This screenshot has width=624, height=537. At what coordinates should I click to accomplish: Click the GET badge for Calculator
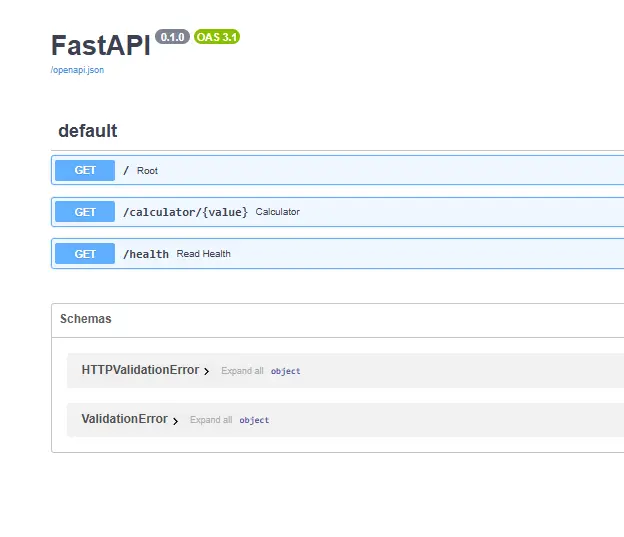(x=85, y=212)
